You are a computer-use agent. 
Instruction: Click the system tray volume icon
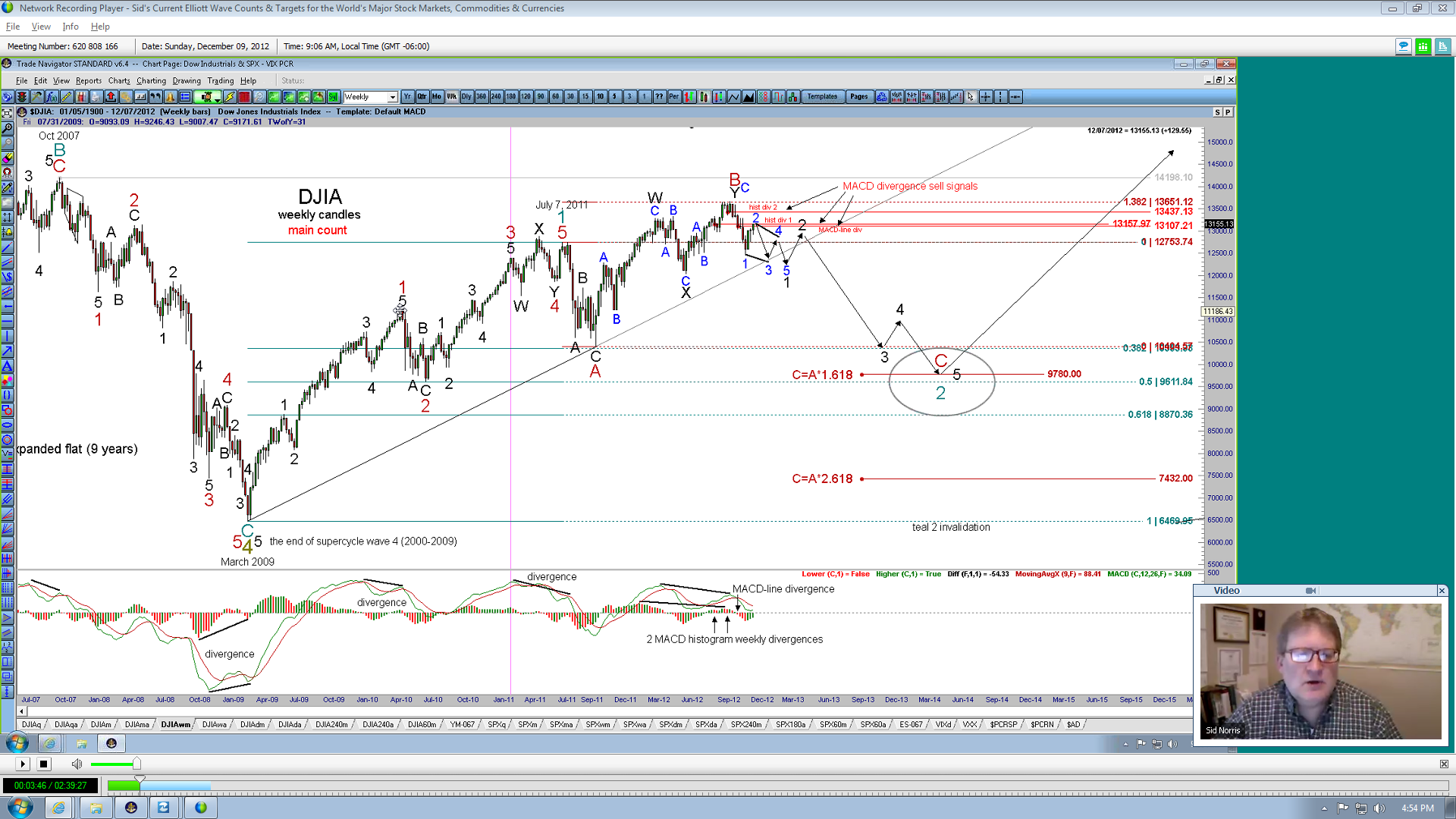point(1379,808)
